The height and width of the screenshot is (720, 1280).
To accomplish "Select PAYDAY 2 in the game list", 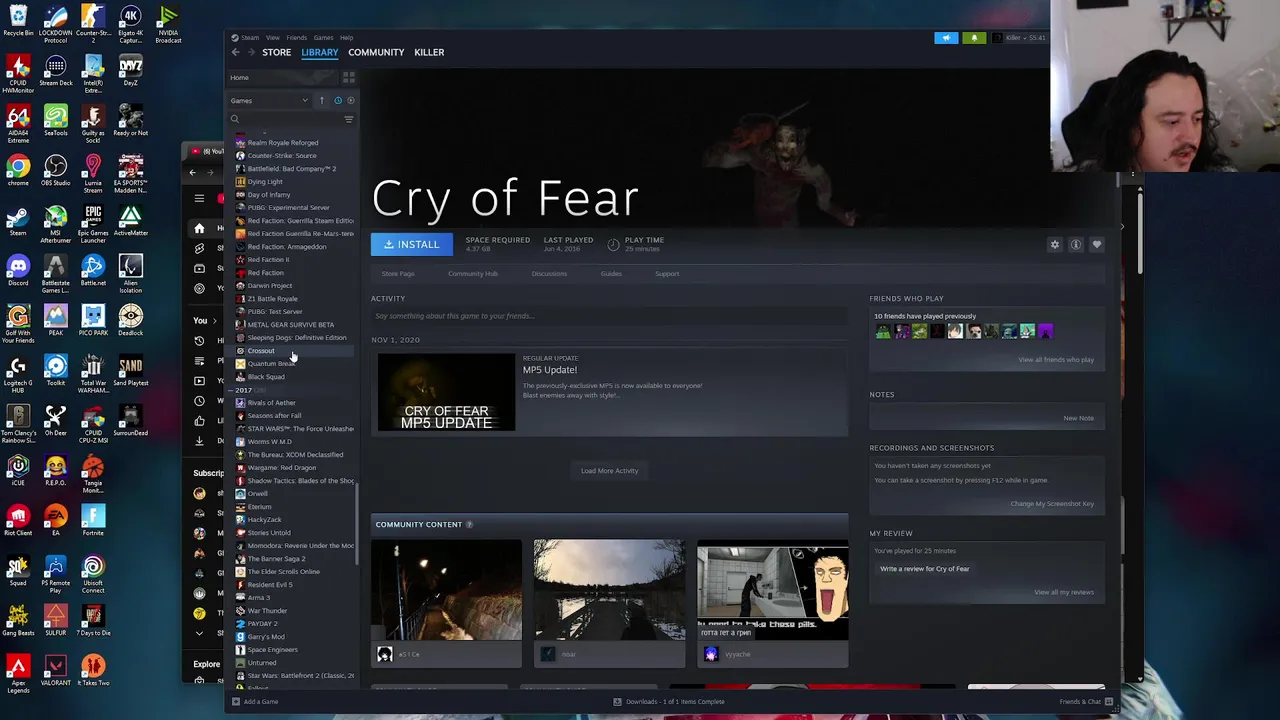I will [x=262, y=624].
